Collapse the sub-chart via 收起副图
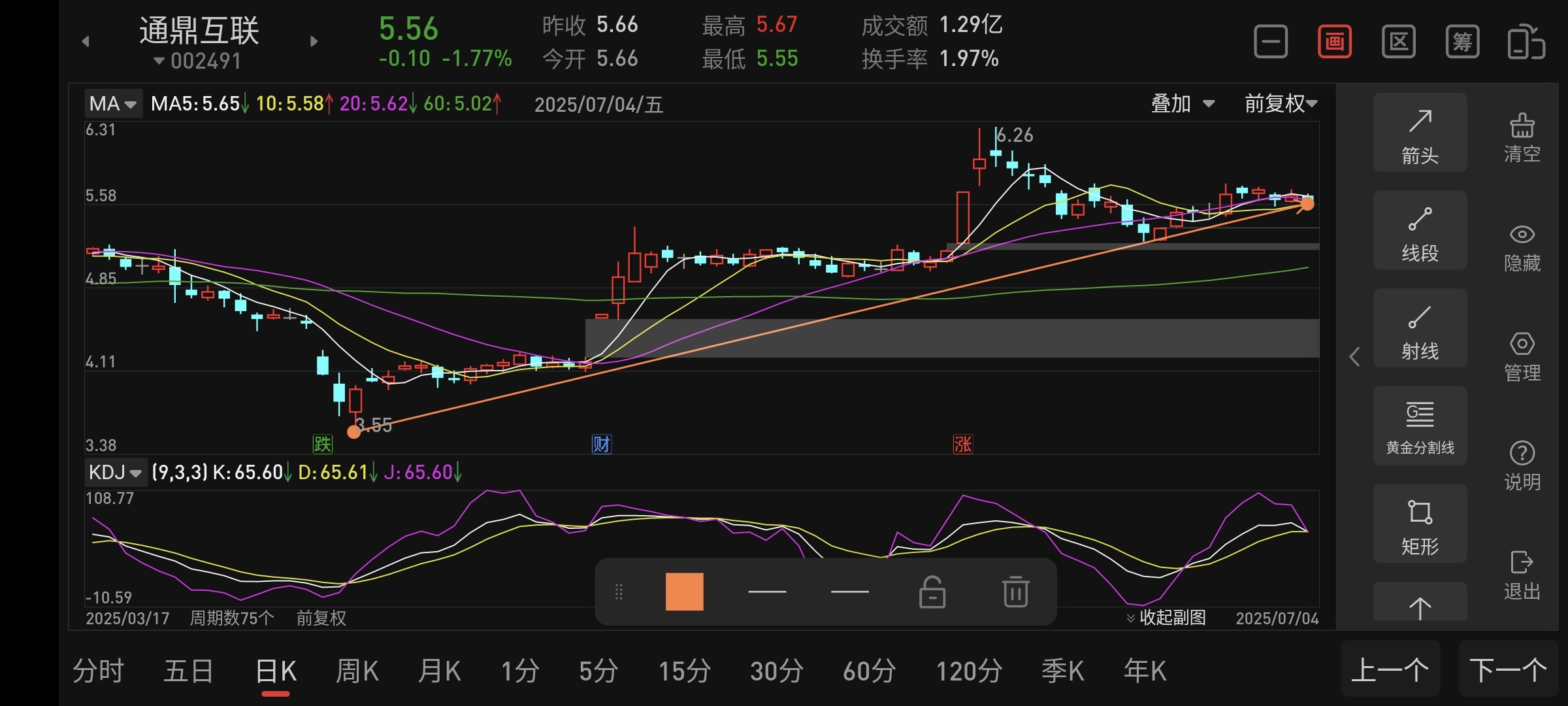1568x706 pixels. point(1166,618)
